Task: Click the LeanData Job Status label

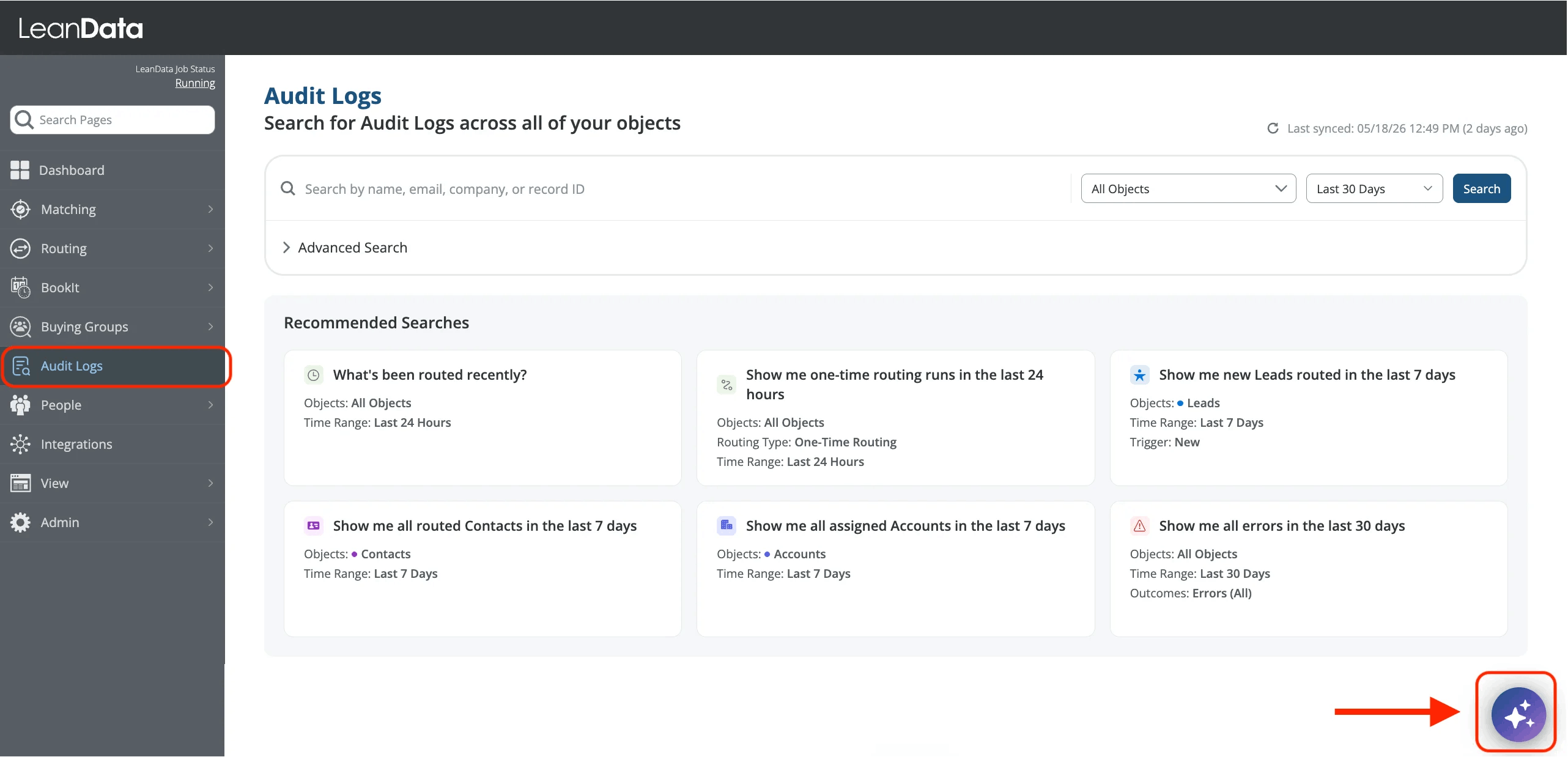Action: 175,69
